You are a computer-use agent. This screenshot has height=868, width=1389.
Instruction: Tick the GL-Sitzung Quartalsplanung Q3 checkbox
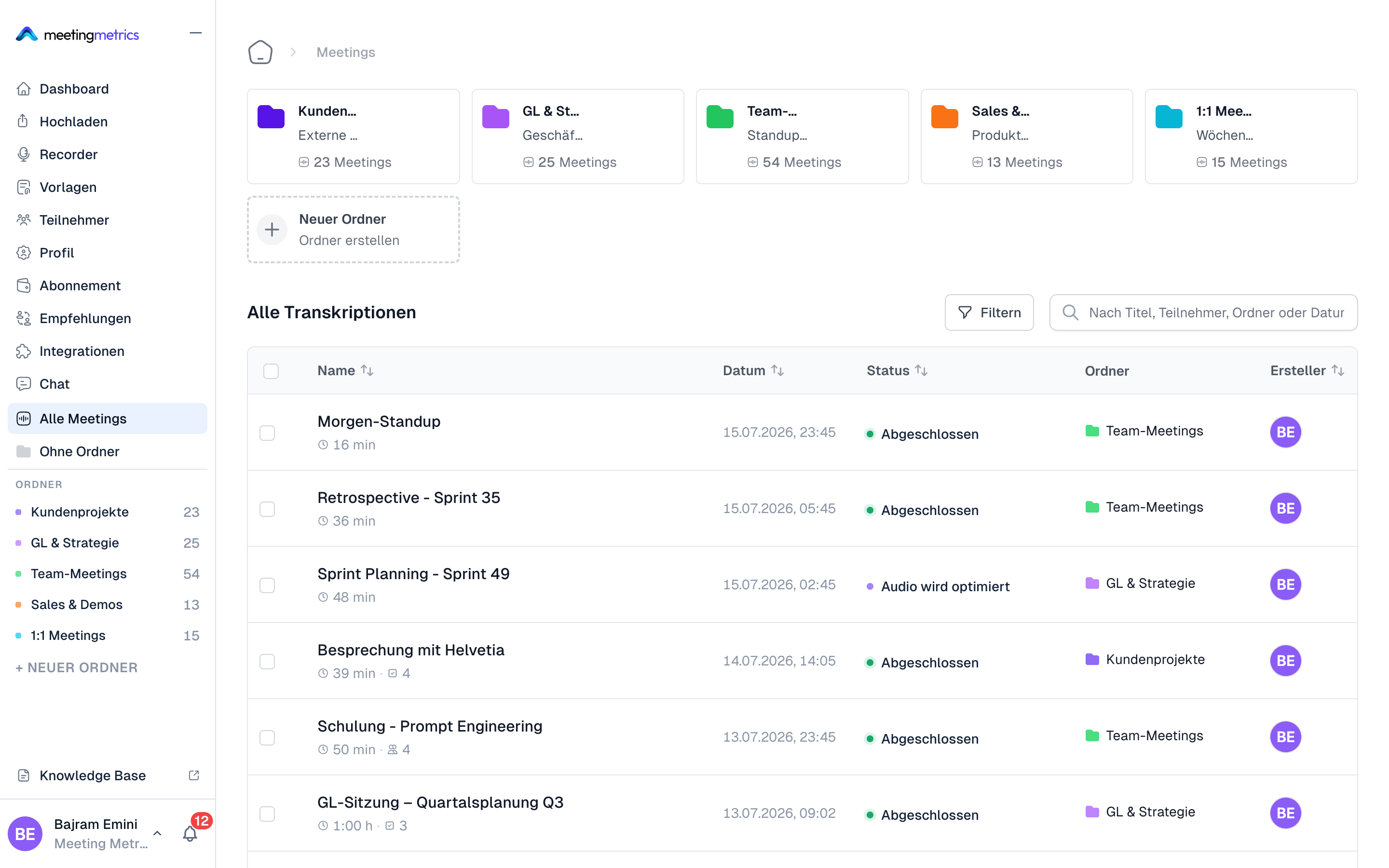[x=267, y=814]
